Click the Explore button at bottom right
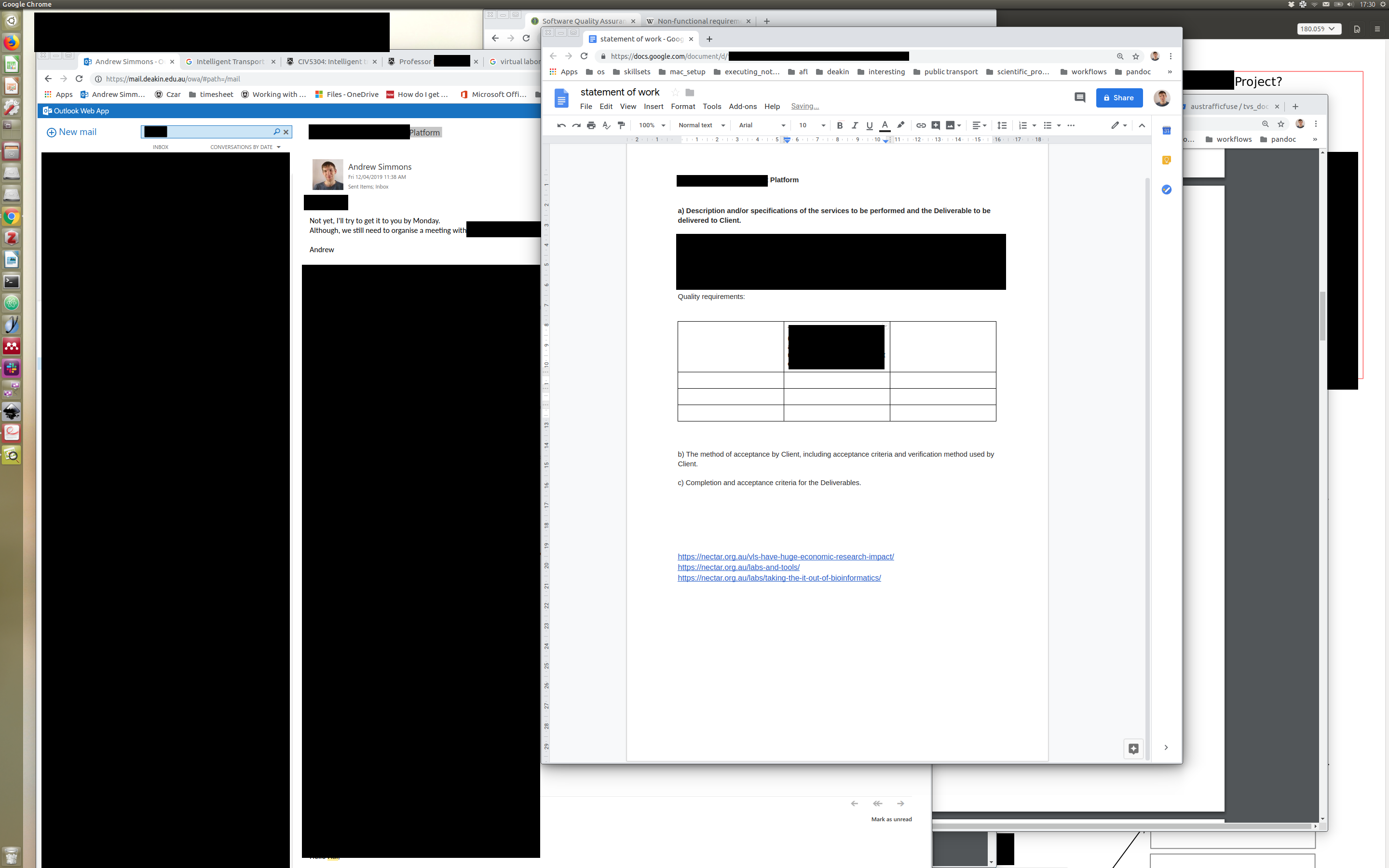Image resolution: width=1389 pixels, height=868 pixels. click(x=1133, y=748)
